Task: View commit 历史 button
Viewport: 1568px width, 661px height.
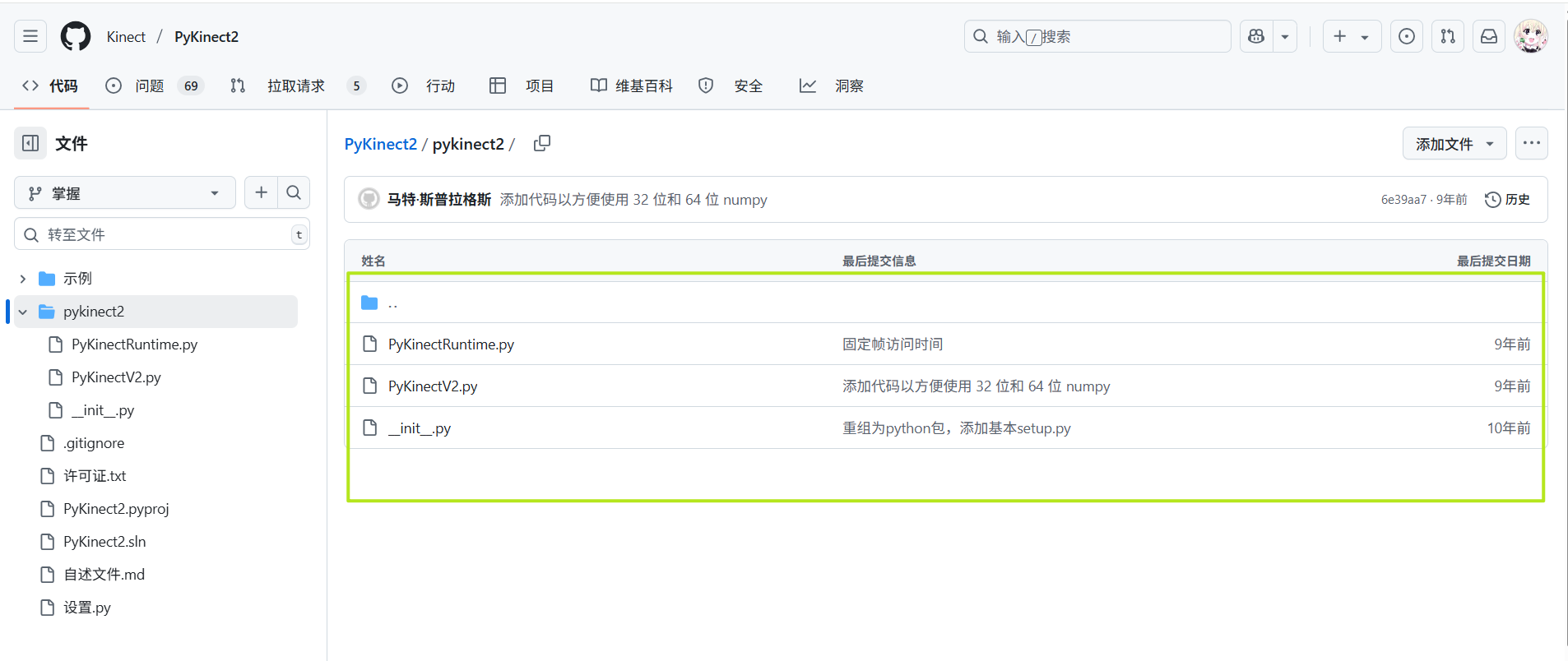Action: (1507, 200)
